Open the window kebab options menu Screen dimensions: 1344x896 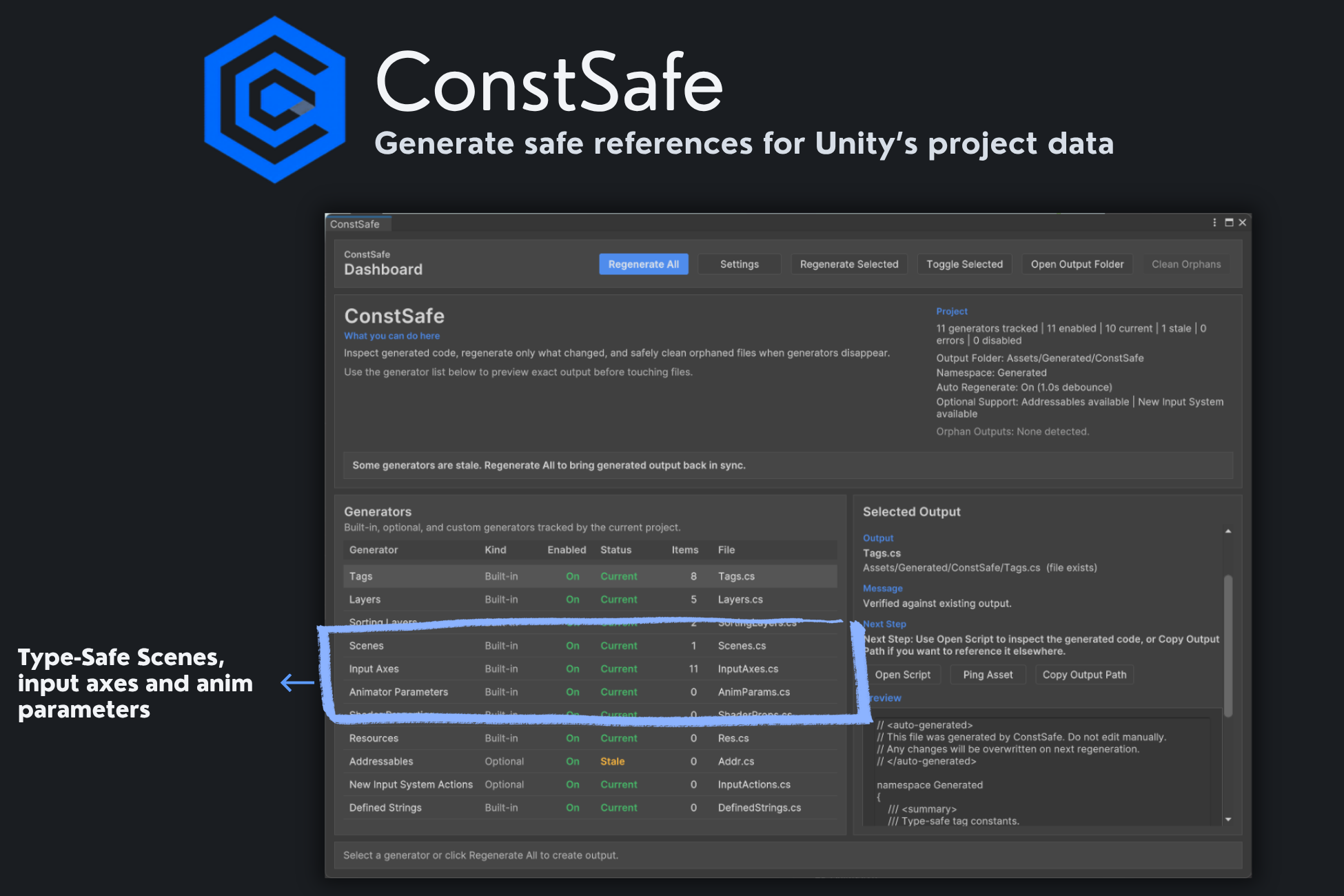coord(1214,223)
